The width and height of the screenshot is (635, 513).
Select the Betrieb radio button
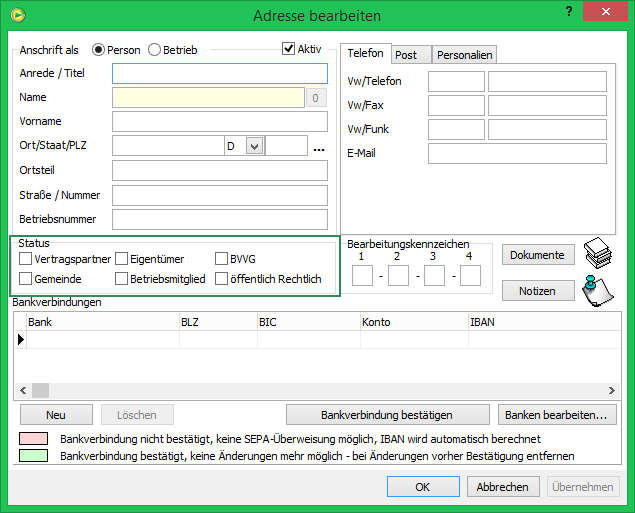[x=155, y=50]
